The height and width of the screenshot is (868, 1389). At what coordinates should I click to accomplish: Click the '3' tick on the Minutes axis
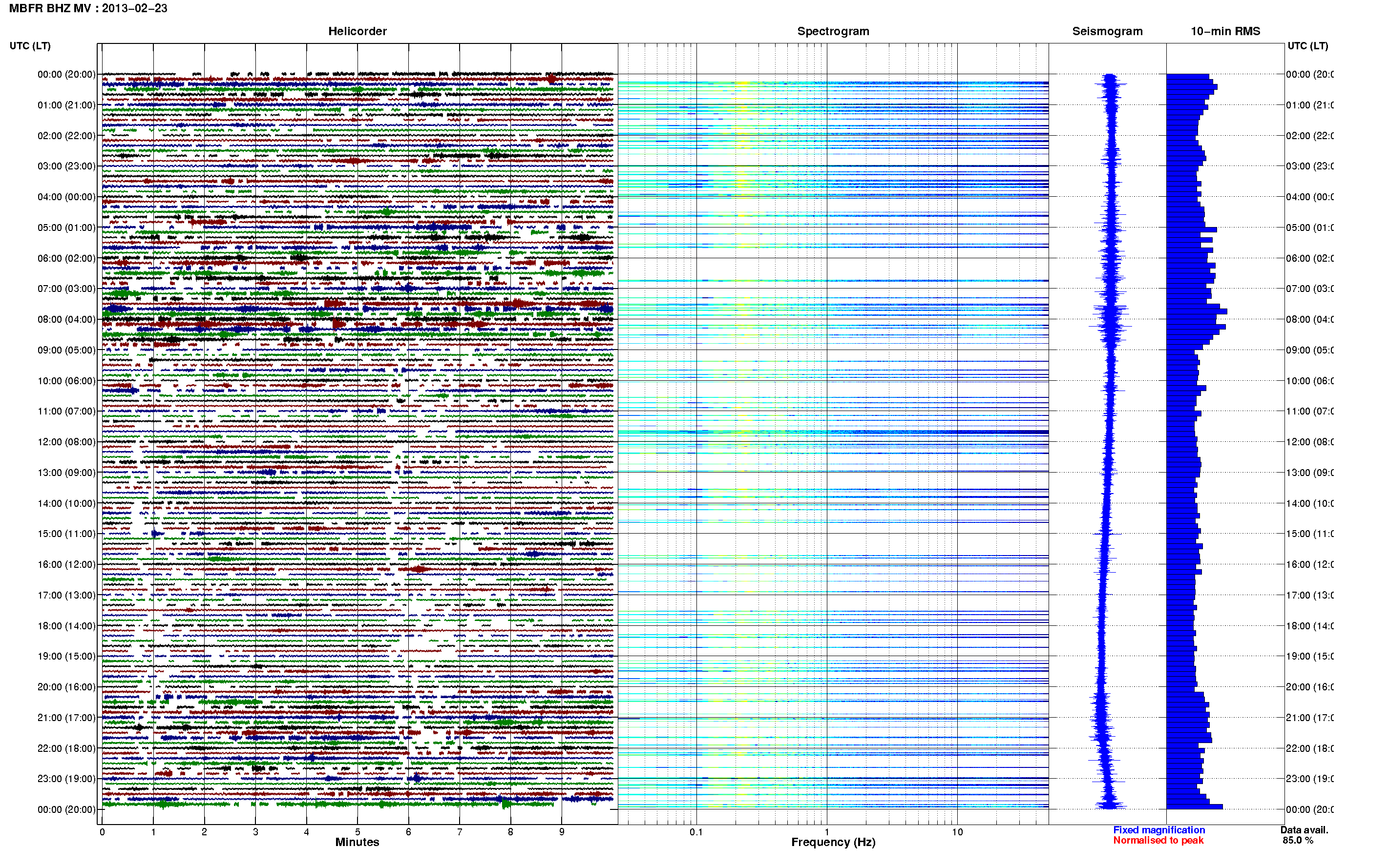pyautogui.click(x=255, y=832)
